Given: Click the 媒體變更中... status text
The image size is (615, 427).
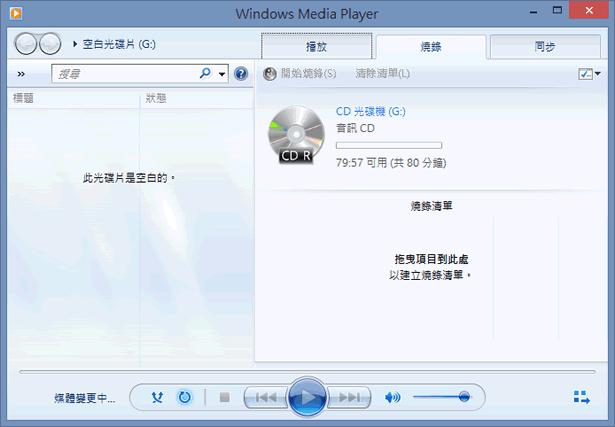Looking at the screenshot, I should 85,398.
